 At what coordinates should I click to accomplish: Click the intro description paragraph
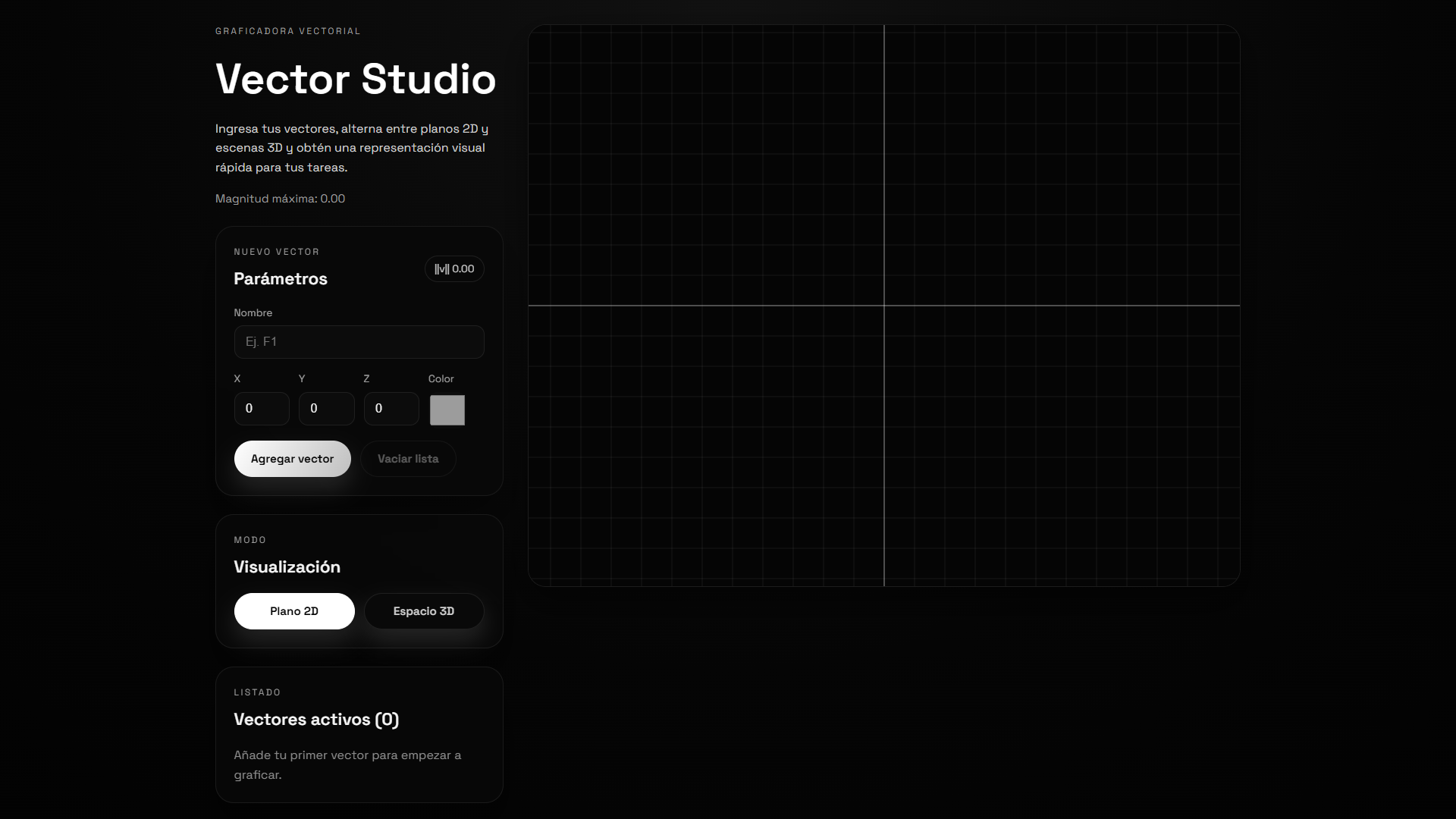click(352, 148)
